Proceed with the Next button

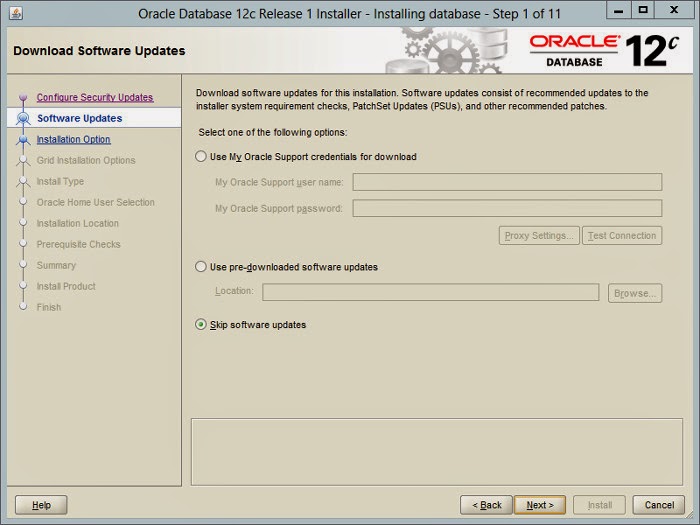[540, 505]
